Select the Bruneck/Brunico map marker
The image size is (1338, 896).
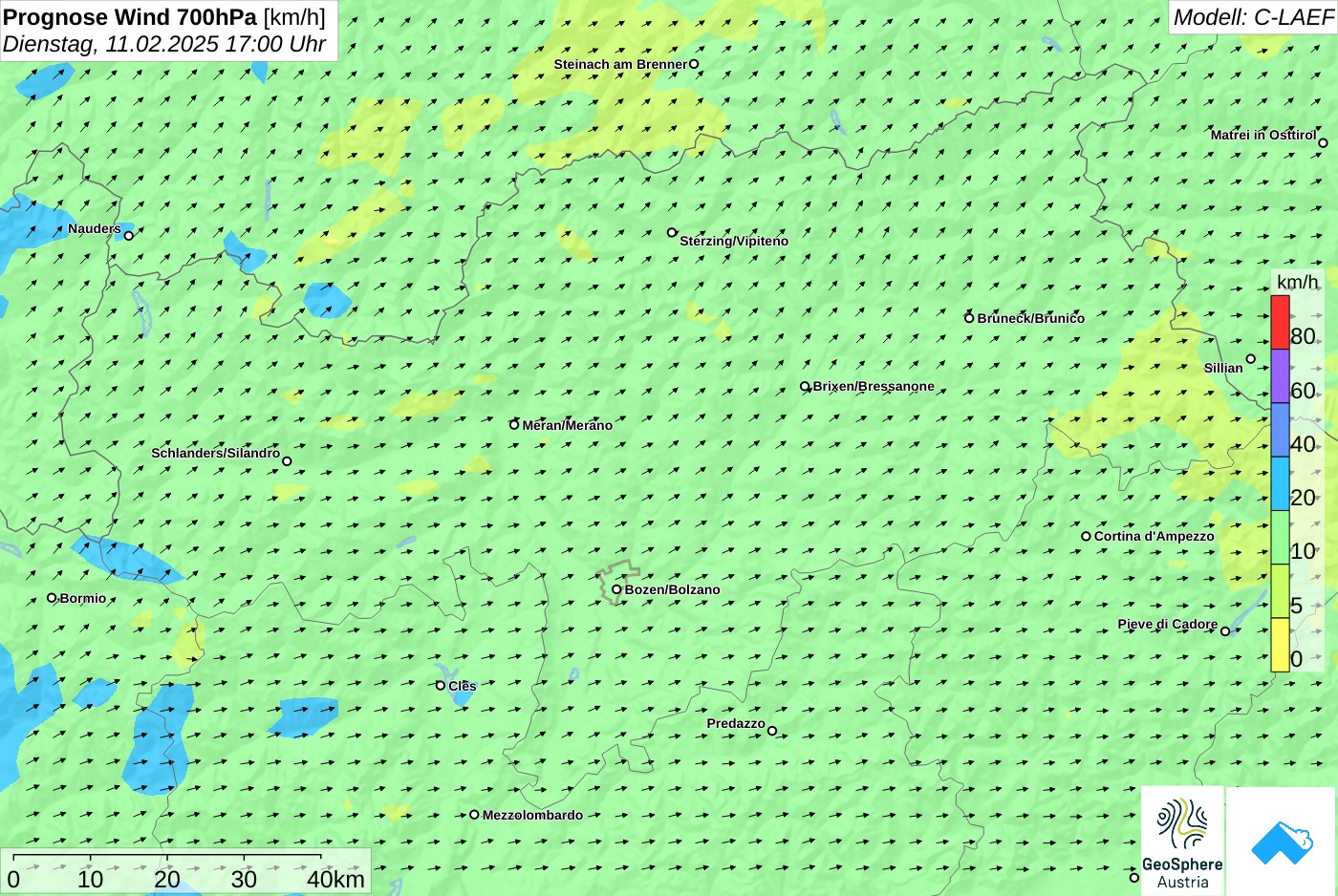[x=969, y=318]
